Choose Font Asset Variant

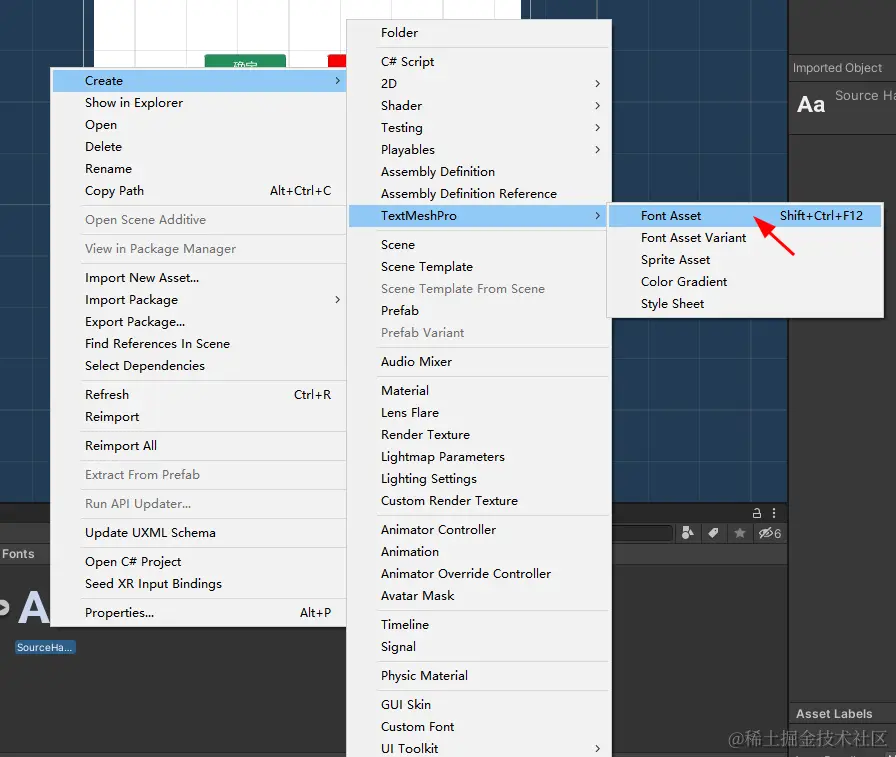point(745,238)
